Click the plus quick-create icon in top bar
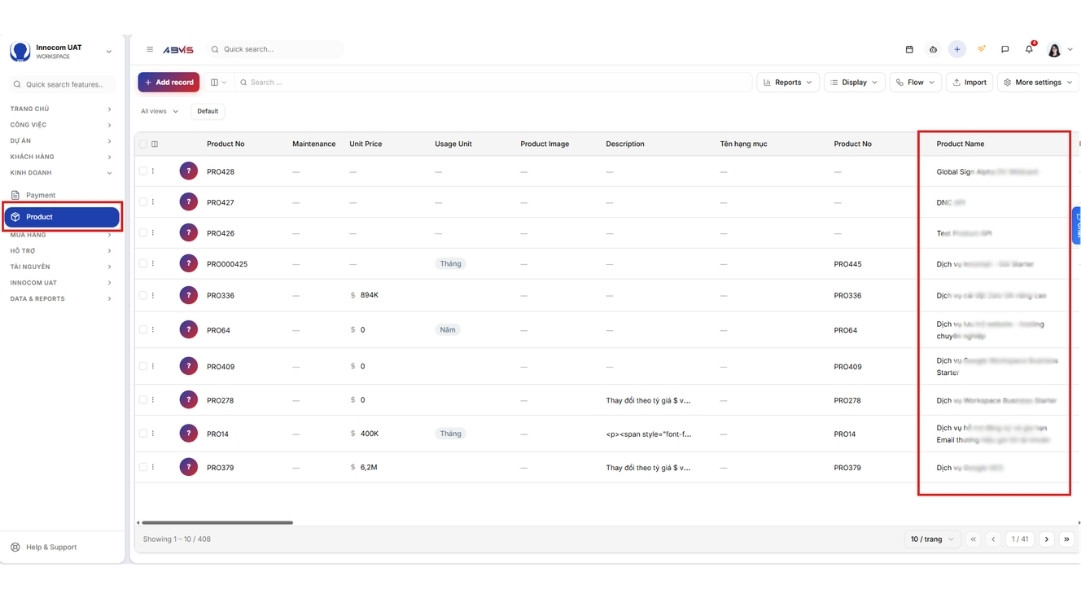The width and height of the screenshot is (1081, 600). click(x=957, y=50)
